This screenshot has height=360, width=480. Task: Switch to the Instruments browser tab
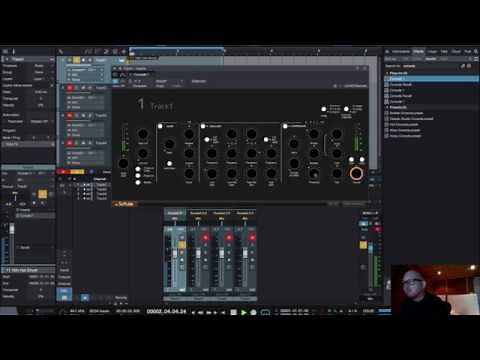[401, 51]
